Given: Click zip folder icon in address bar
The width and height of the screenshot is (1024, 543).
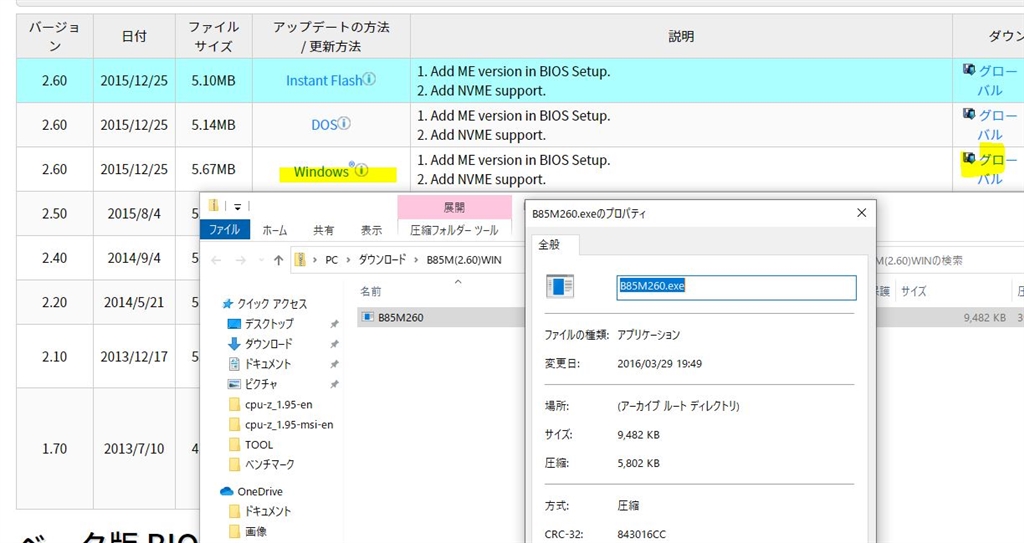Looking at the screenshot, I should (300, 260).
